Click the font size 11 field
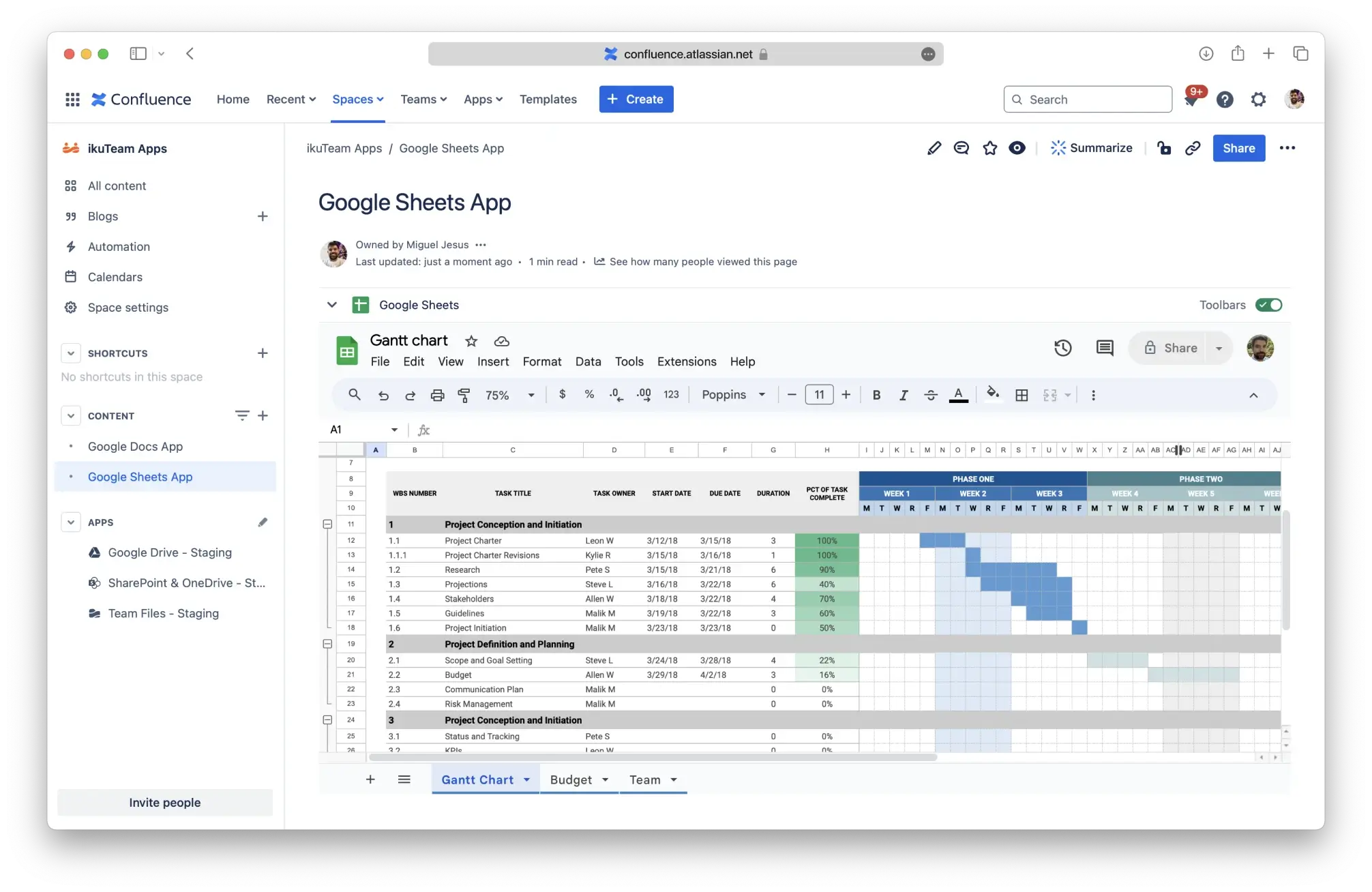This screenshot has height=892, width=1372. point(819,395)
